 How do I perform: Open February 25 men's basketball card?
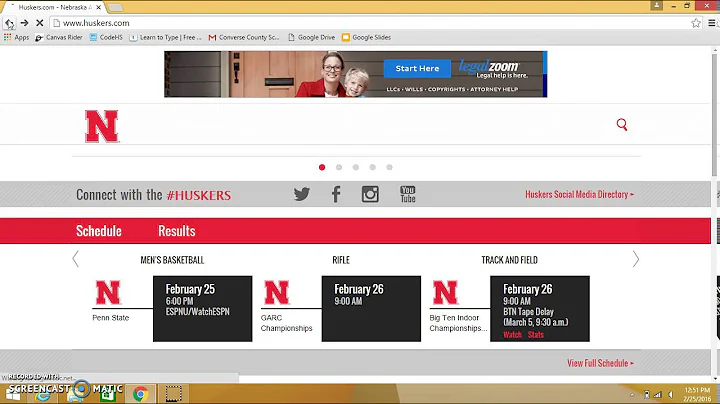202,309
